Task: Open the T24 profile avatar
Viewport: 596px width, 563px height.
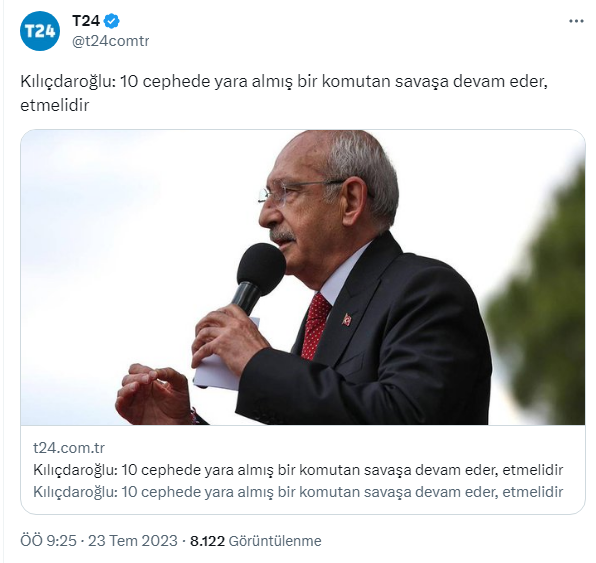Action: (40, 31)
